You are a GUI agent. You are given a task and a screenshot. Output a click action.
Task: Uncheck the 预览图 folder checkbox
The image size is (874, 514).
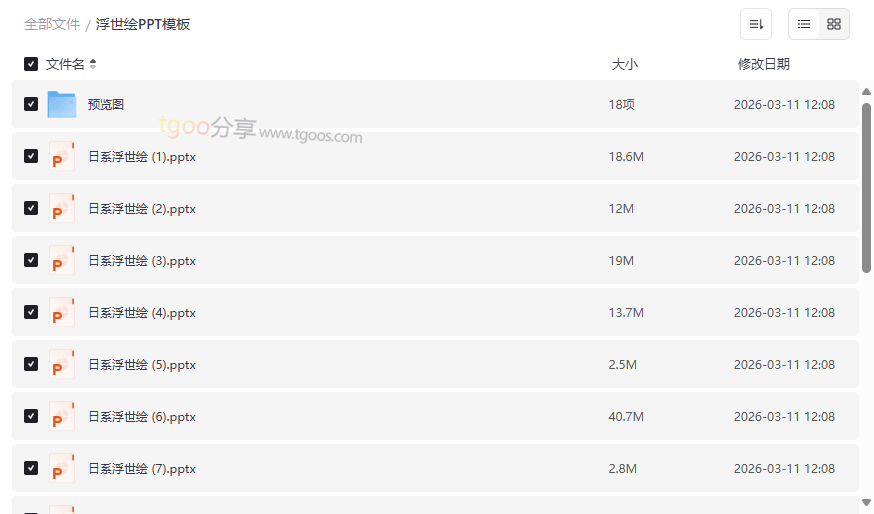31,104
